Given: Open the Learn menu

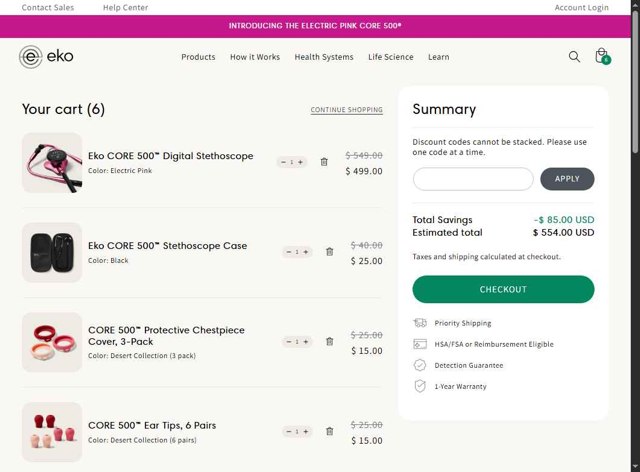Looking at the screenshot, I should (x=439, y=57).
